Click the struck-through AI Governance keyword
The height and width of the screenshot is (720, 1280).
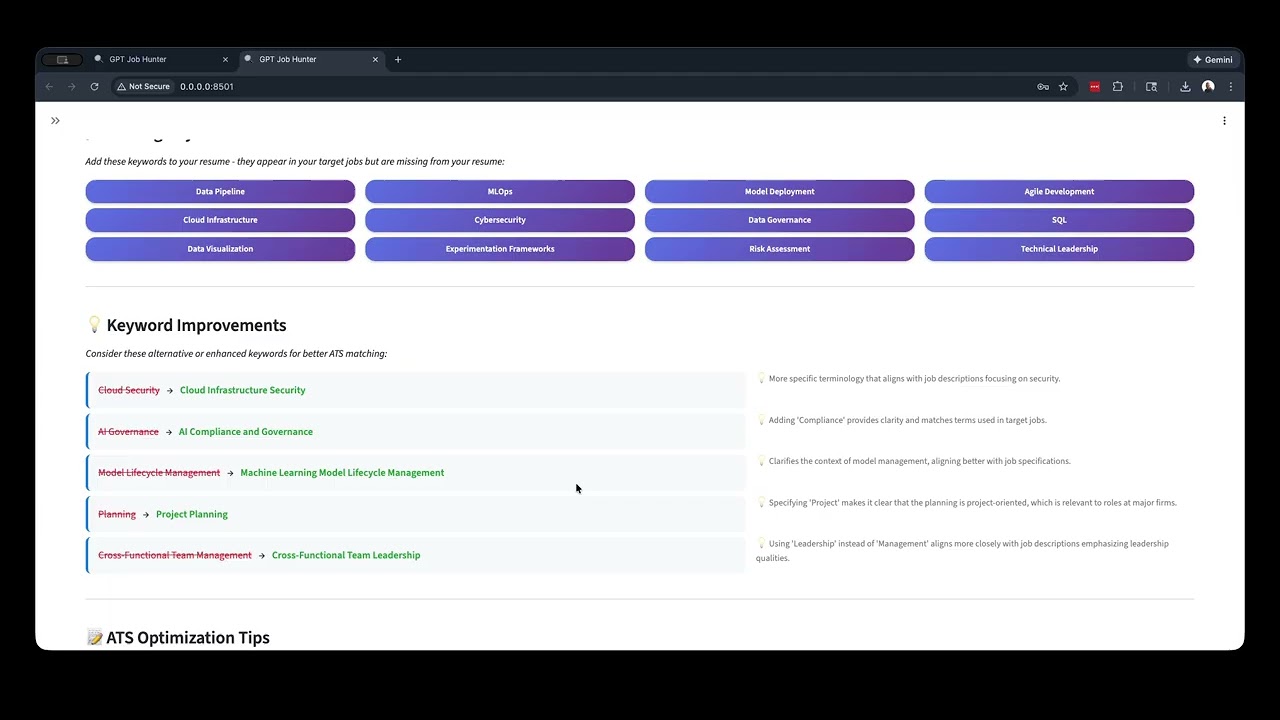(128, 432)
